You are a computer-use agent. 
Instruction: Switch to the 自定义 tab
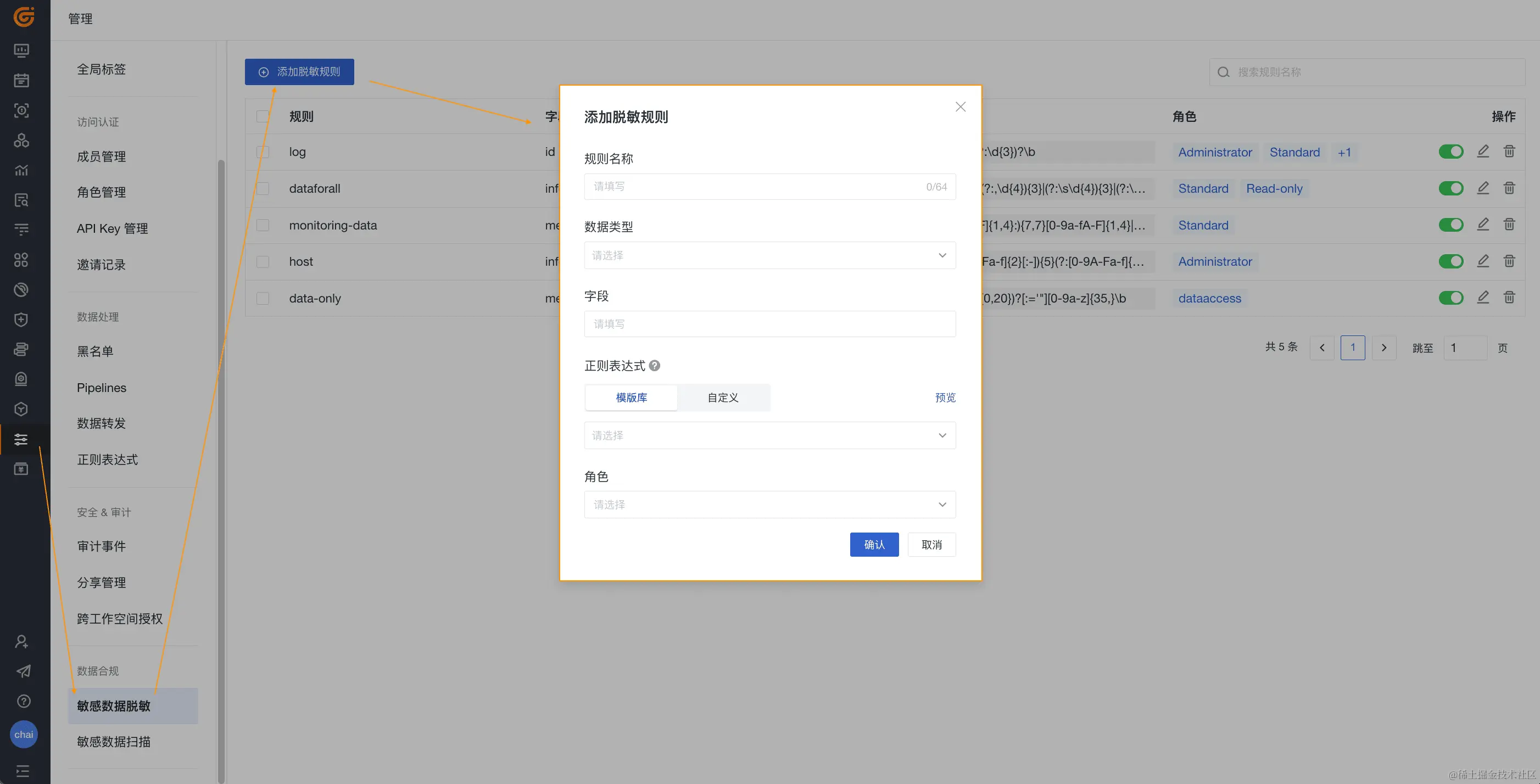723,397
